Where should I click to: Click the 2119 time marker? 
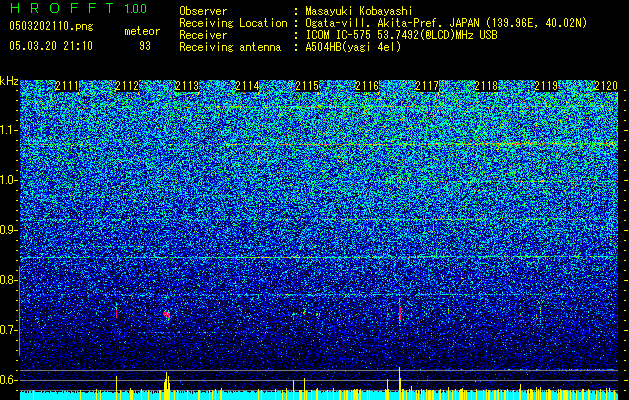pos(546,86)
